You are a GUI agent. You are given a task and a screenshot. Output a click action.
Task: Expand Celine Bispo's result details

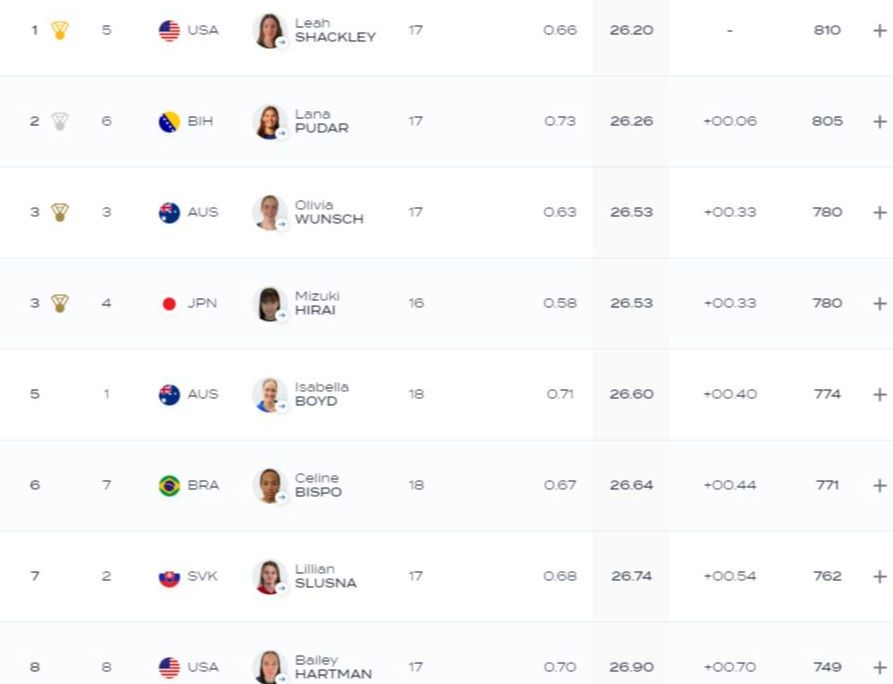click(x=880, y=486)
